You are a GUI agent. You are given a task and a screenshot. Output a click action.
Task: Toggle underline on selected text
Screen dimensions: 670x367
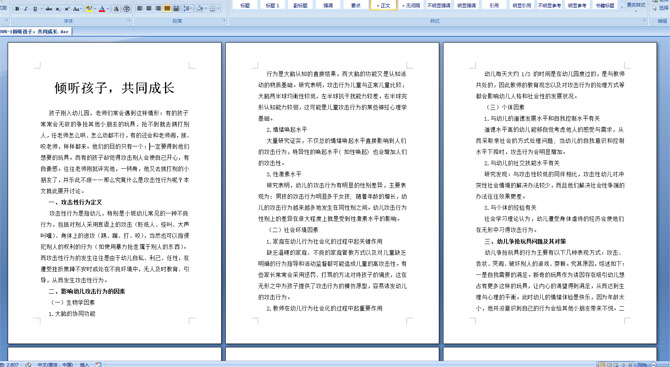point(35,9)
